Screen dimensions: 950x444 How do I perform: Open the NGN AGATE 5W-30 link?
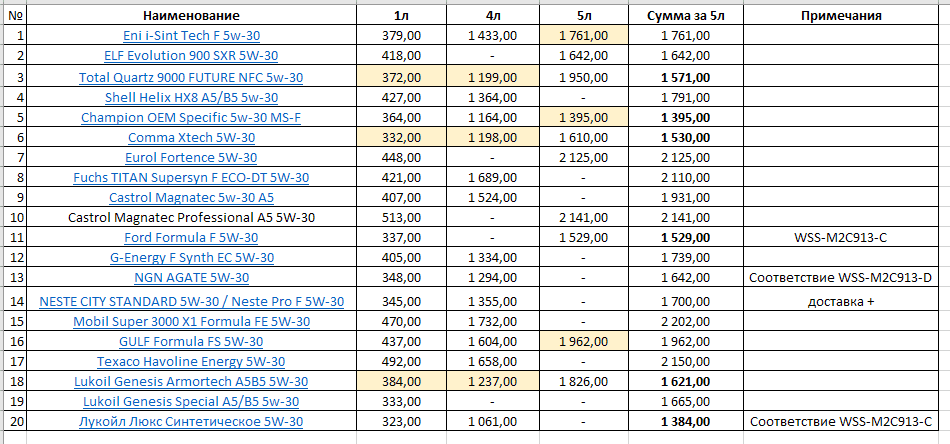coord(191,278)
